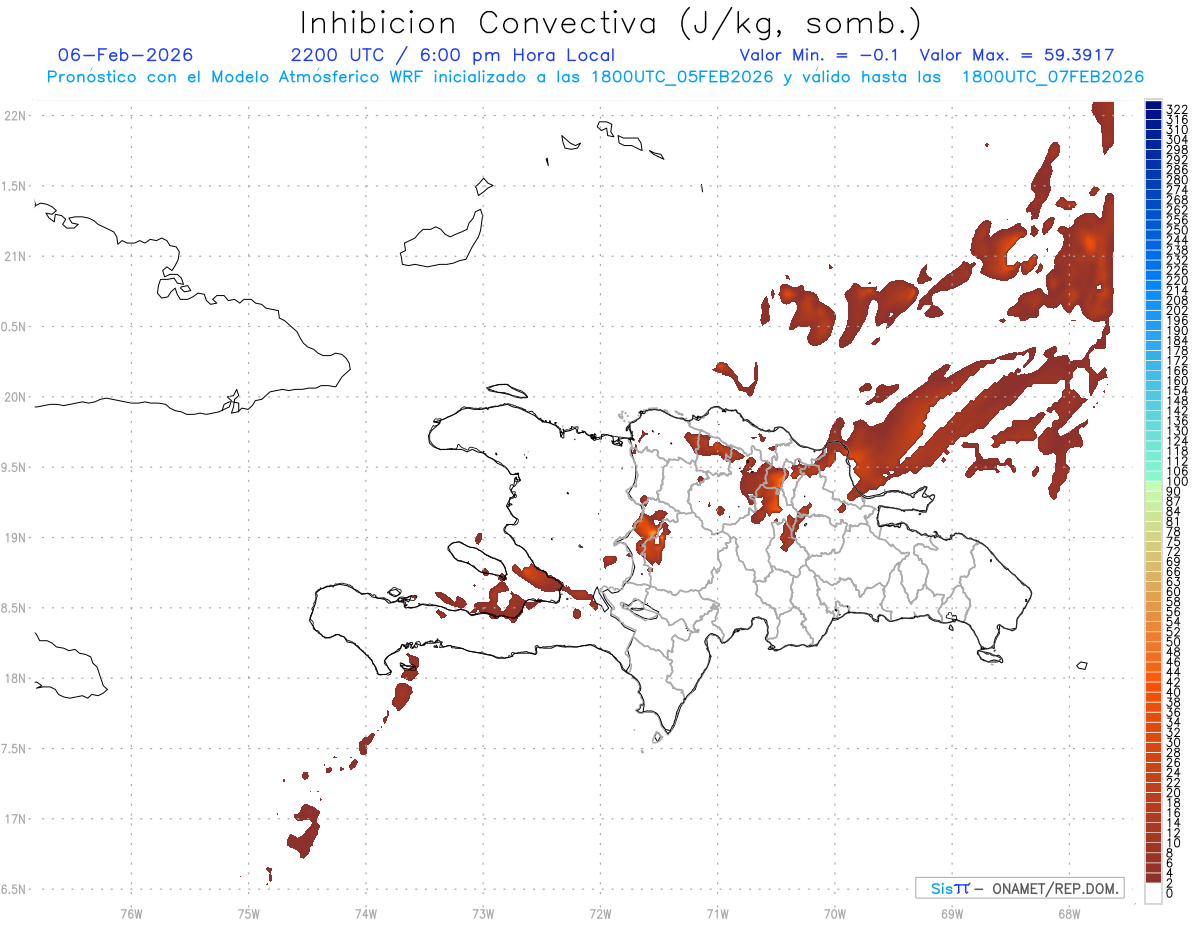Viewport: 1200px width, 927px height.
Task: Click the '68W' longitude label
Action: click(1068, 913)
